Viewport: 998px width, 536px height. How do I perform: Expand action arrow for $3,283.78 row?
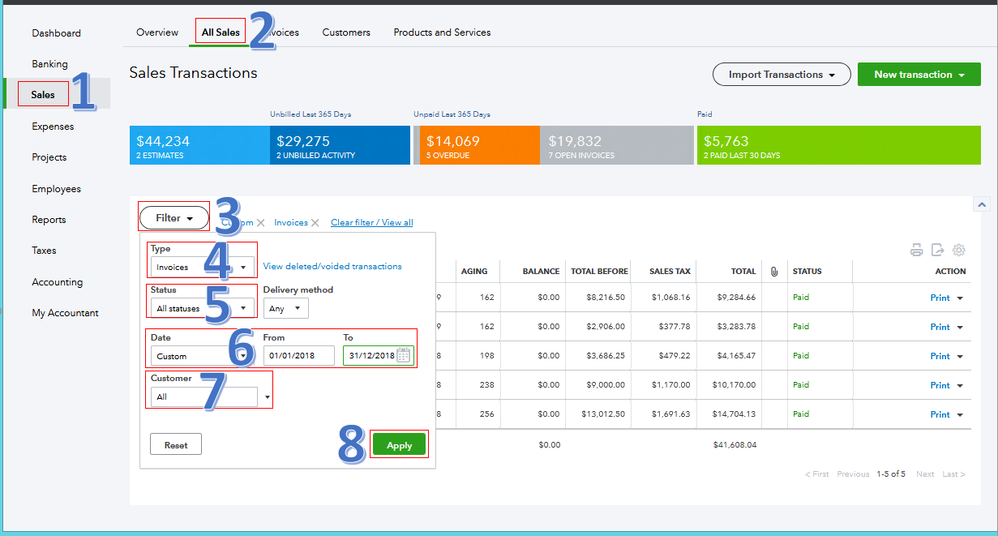coord(960,327)
